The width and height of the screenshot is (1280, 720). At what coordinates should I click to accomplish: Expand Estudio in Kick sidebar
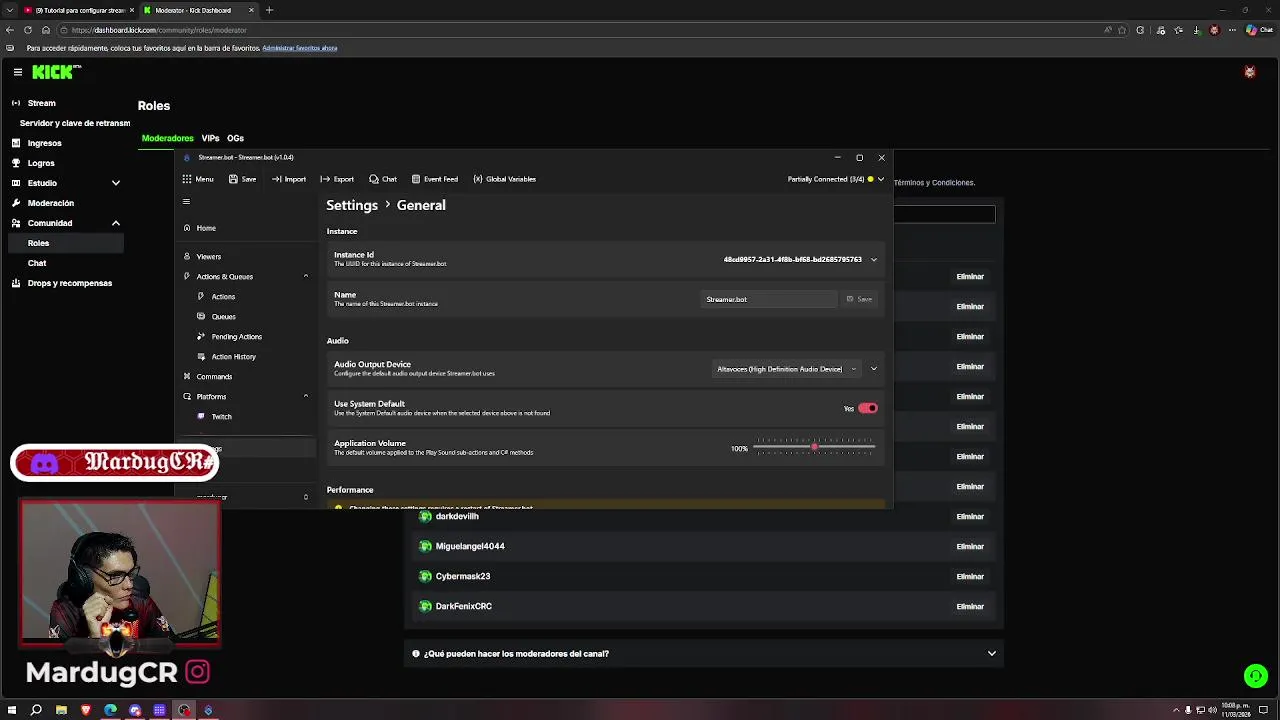coord(116,183)
